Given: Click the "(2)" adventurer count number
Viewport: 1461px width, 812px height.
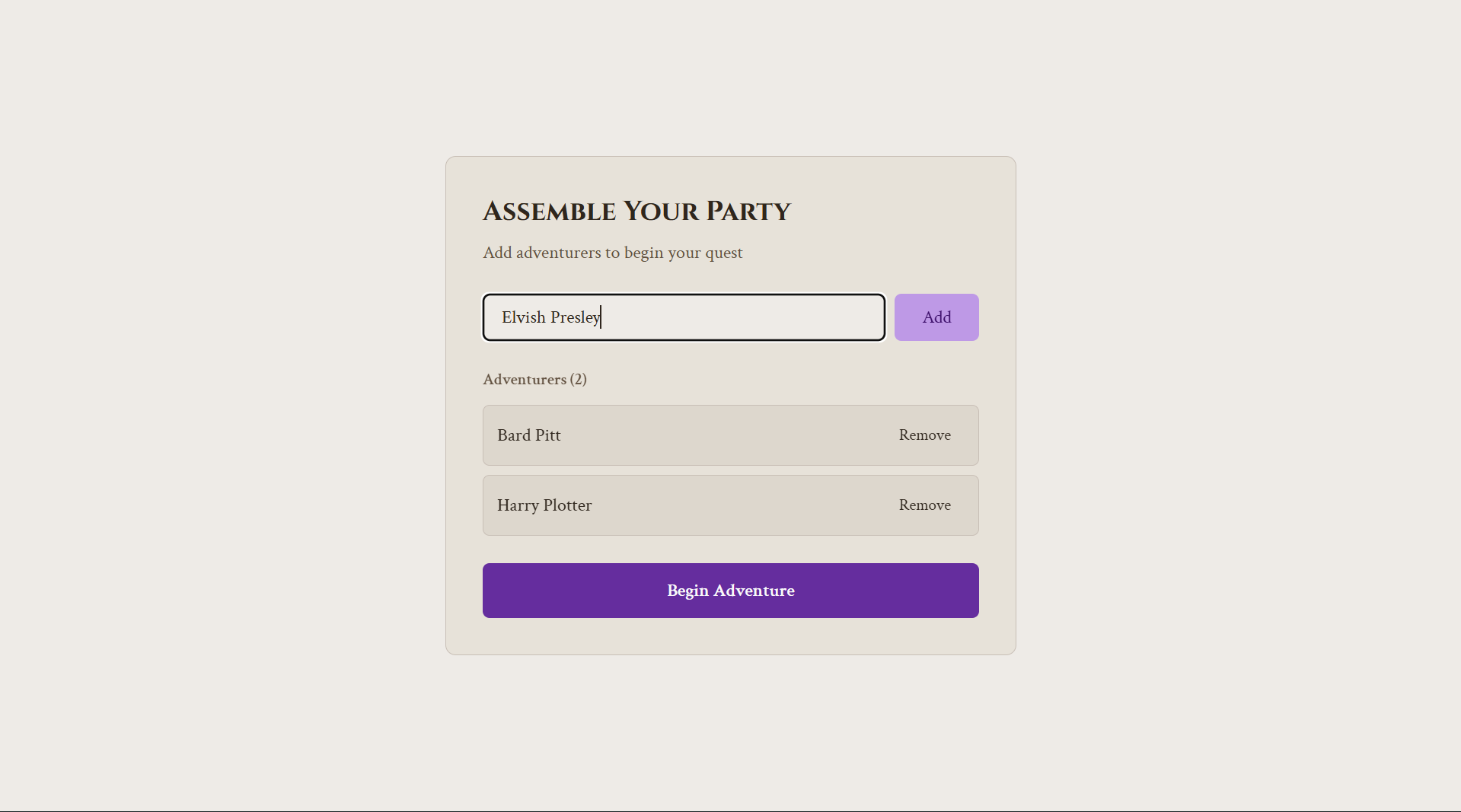Looking at the screenshot, I should click(578, 379).
